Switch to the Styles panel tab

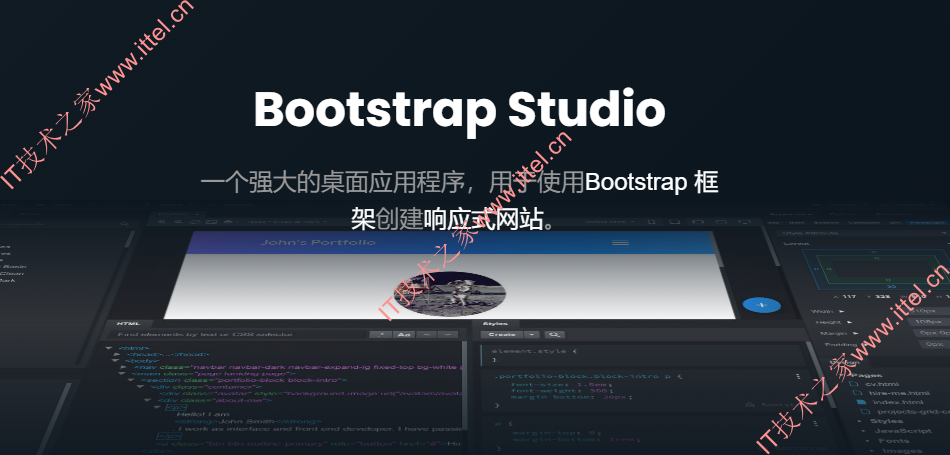(x=494, y=324)
